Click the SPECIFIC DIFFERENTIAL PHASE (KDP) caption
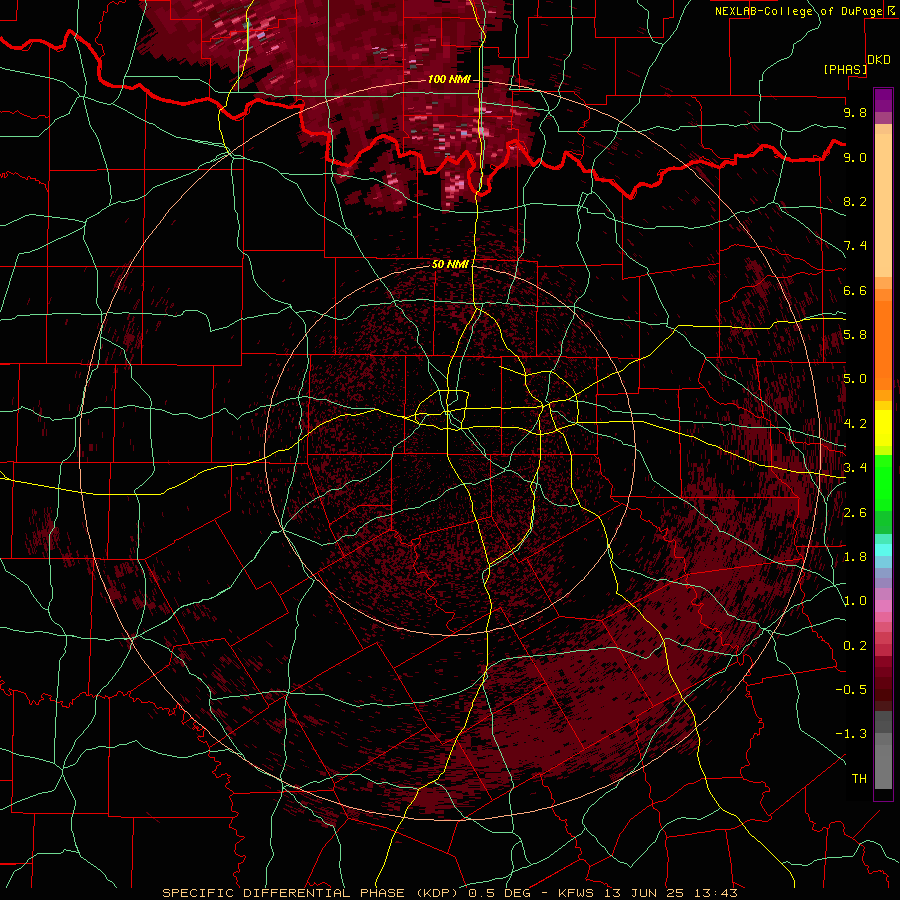Viewport: 900px width, 900px height. pyautogui.click(x=312, y=893)
